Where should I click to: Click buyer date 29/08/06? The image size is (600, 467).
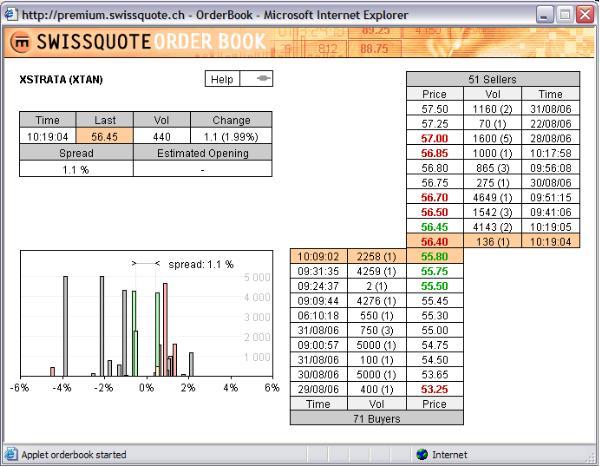(x=318, y=389)
